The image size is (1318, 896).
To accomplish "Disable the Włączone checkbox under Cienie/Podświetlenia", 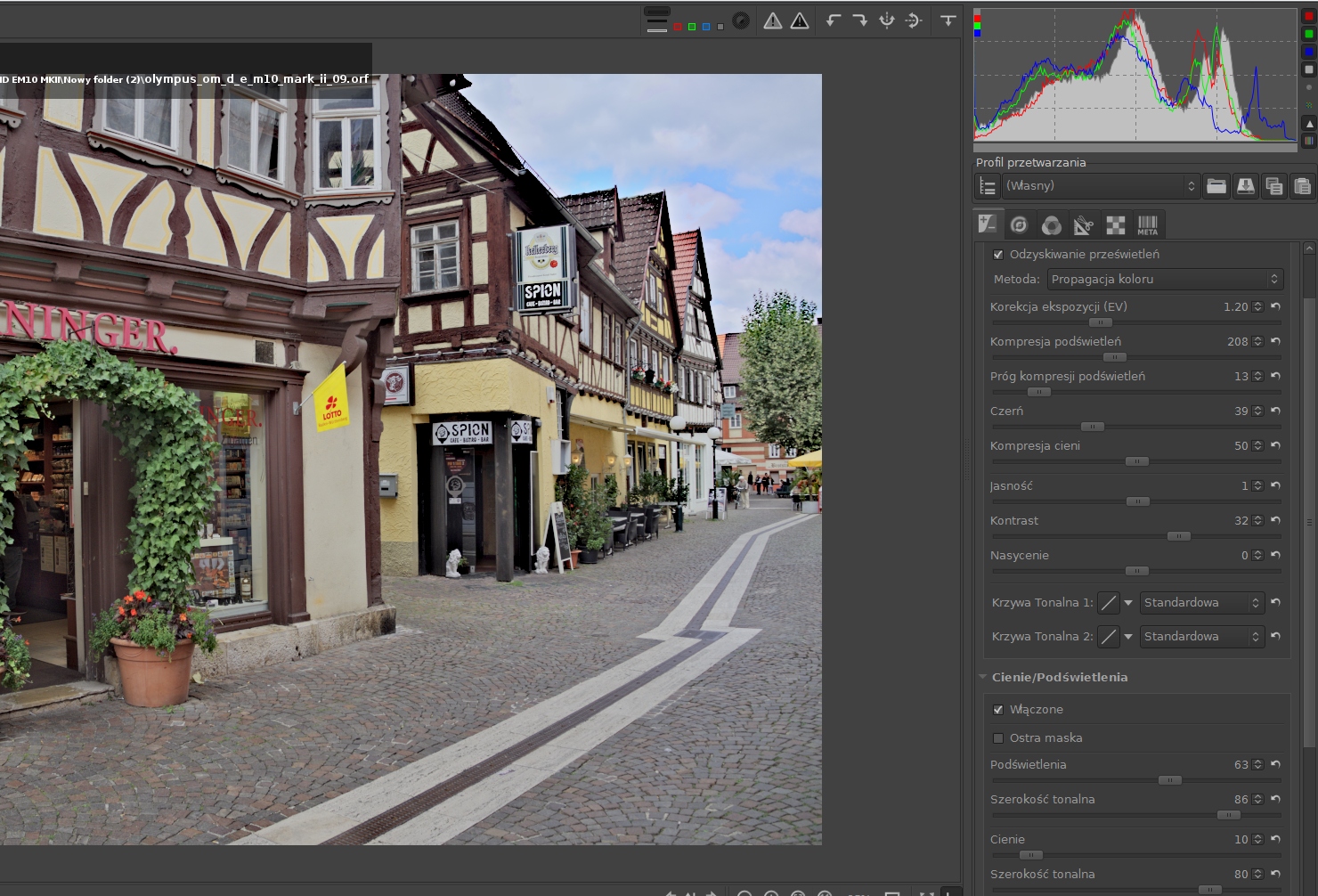I will point(998,710).
